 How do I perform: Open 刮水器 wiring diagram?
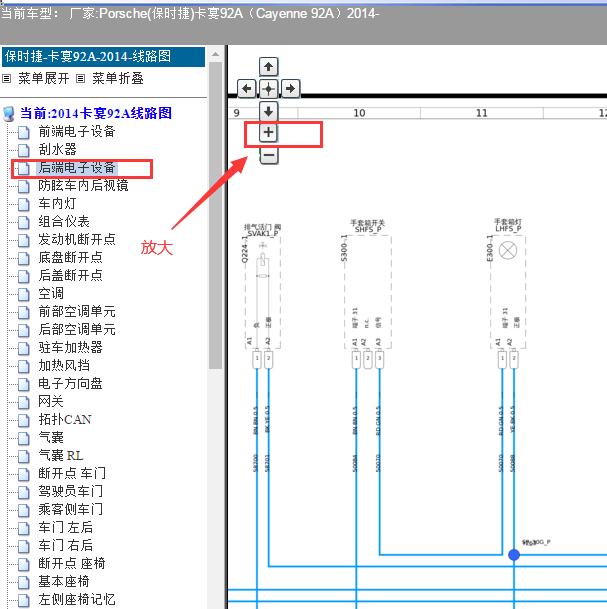point(57,150)
